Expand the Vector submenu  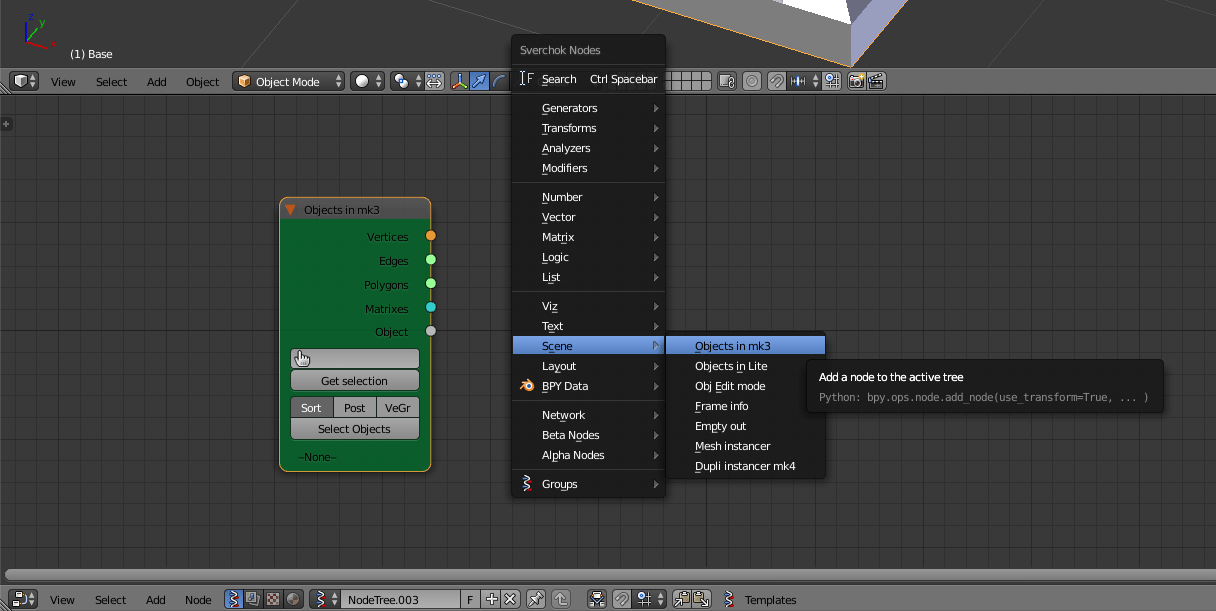(x=588, y=217)
